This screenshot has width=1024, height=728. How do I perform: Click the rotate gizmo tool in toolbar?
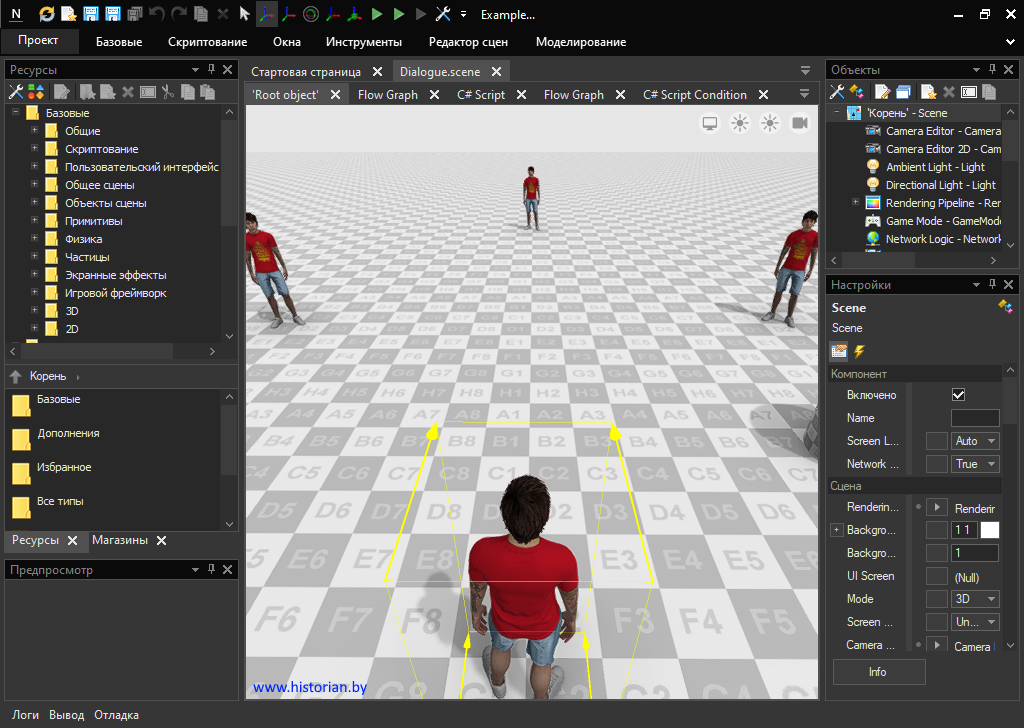tap(311, 14)
